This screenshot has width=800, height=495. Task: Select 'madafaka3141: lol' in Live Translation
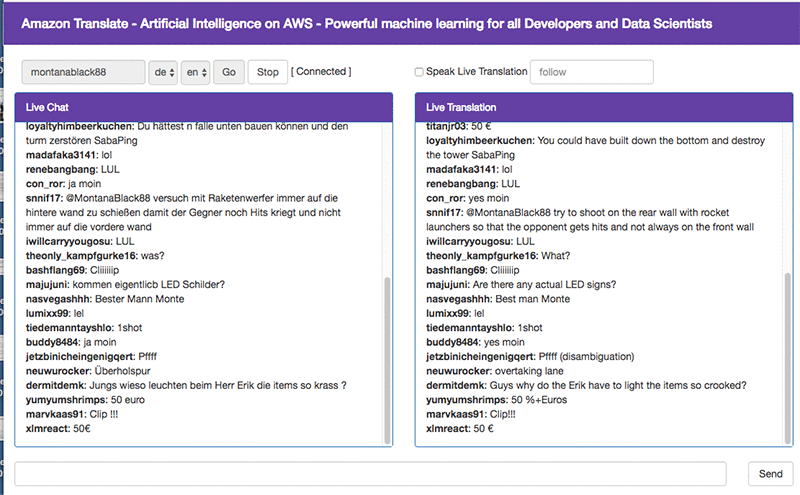pyautogui.click(x=469, y=169)
